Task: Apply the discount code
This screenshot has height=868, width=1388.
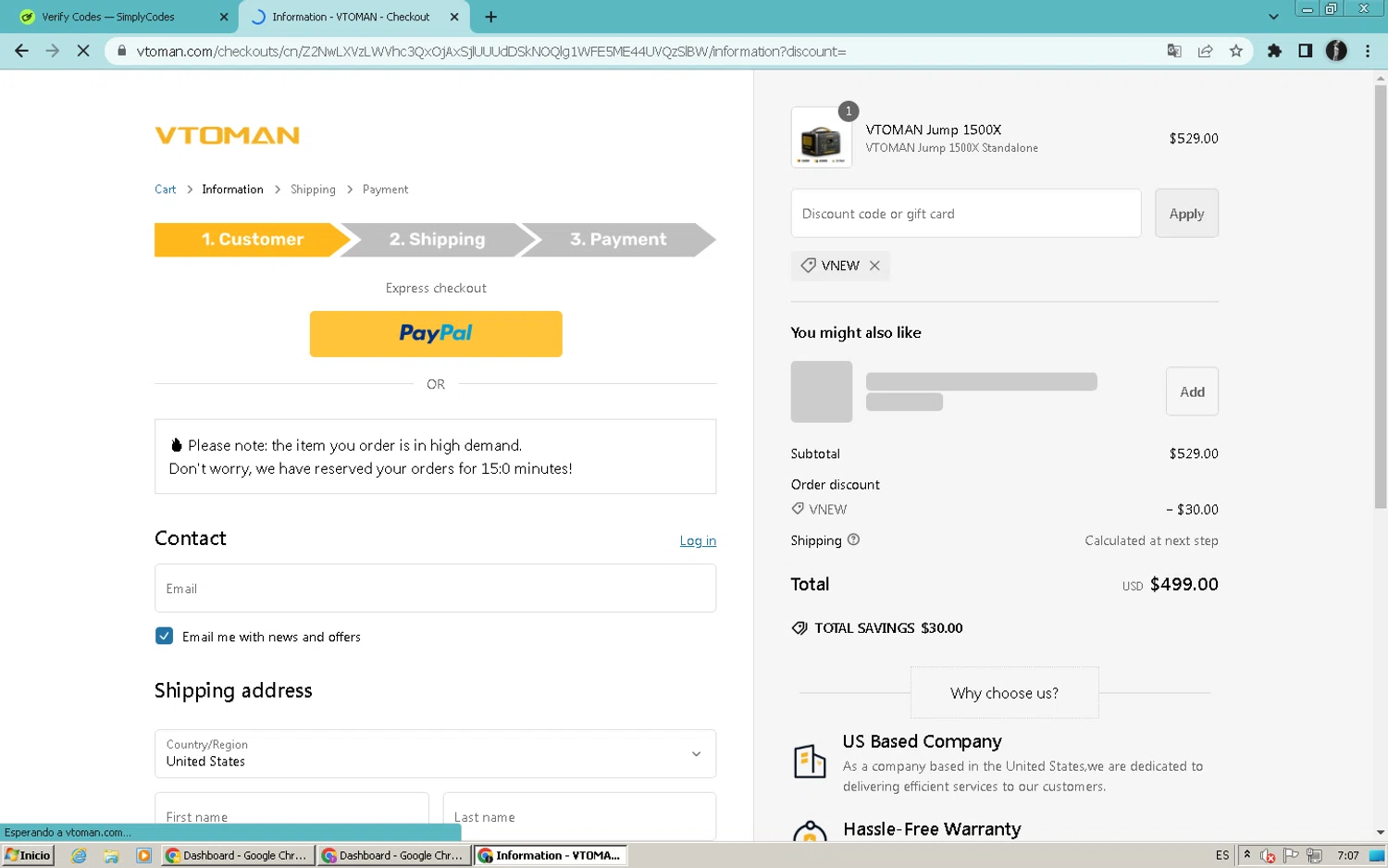Action: (x=1186, y=214)
